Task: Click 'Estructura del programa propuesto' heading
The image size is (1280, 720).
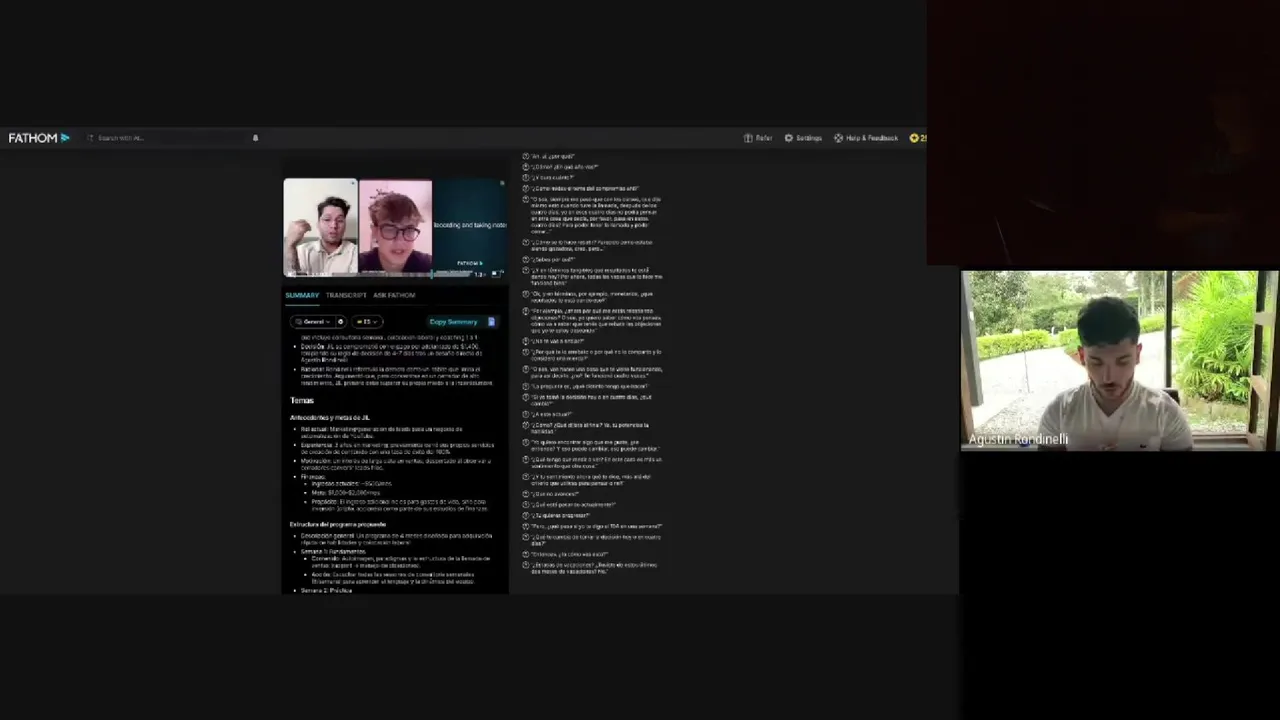Action: pyautogui.click(x=338, y=524)
